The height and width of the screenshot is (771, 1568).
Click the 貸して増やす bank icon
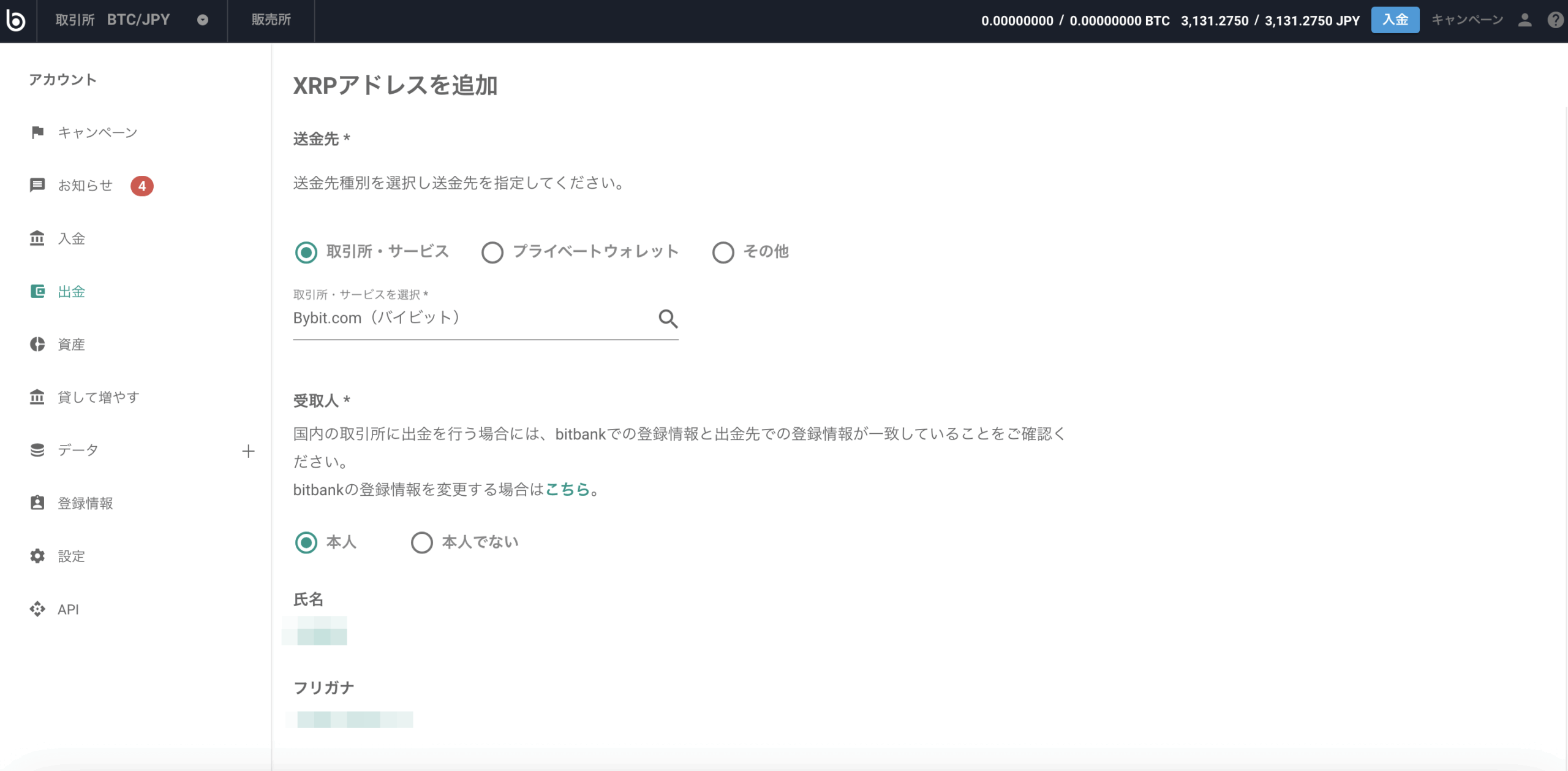coord(37,397)
